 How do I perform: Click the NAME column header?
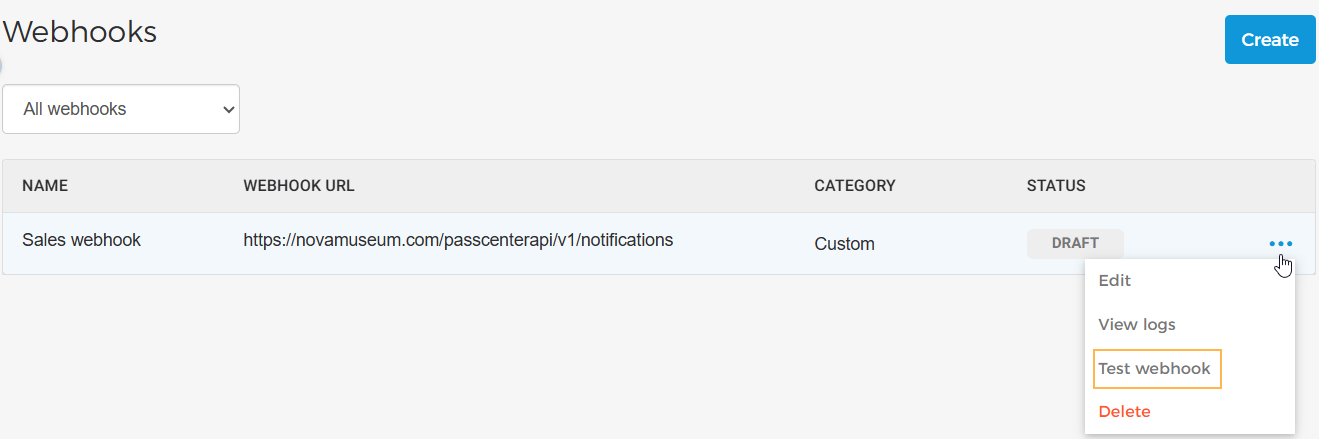tap(45, 186)
